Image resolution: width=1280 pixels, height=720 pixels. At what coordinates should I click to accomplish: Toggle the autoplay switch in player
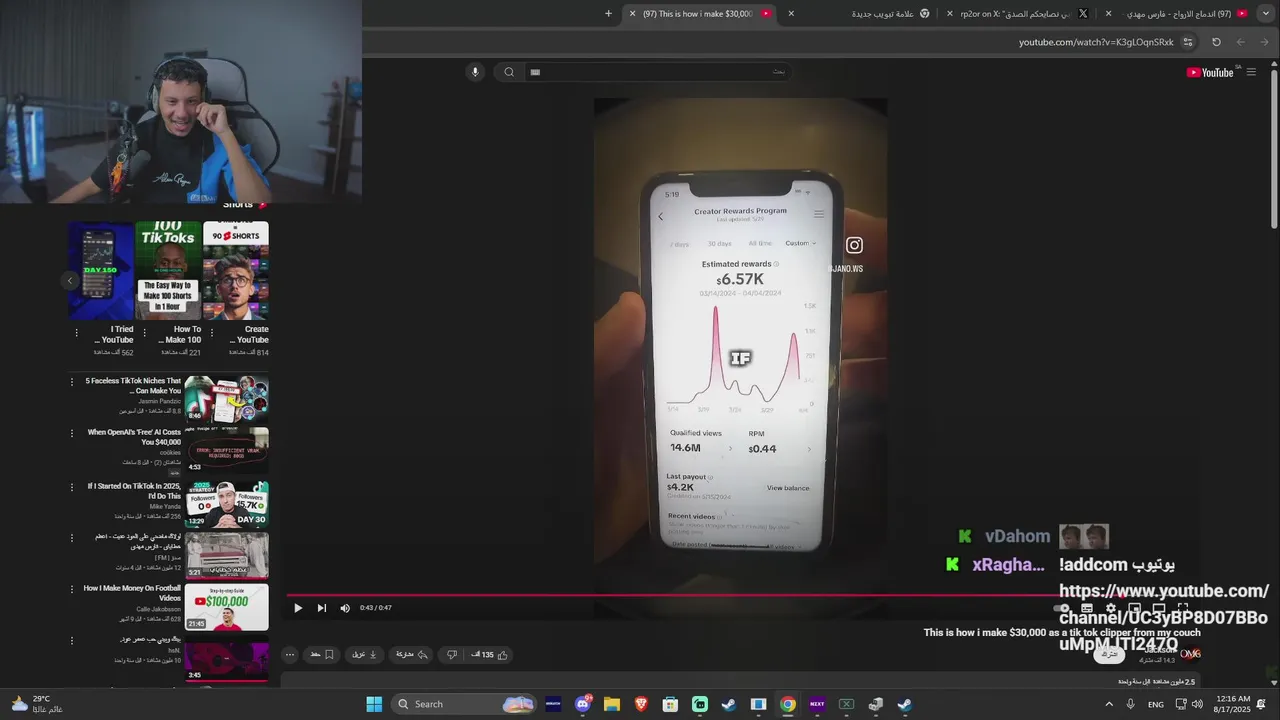[1064, 608]
